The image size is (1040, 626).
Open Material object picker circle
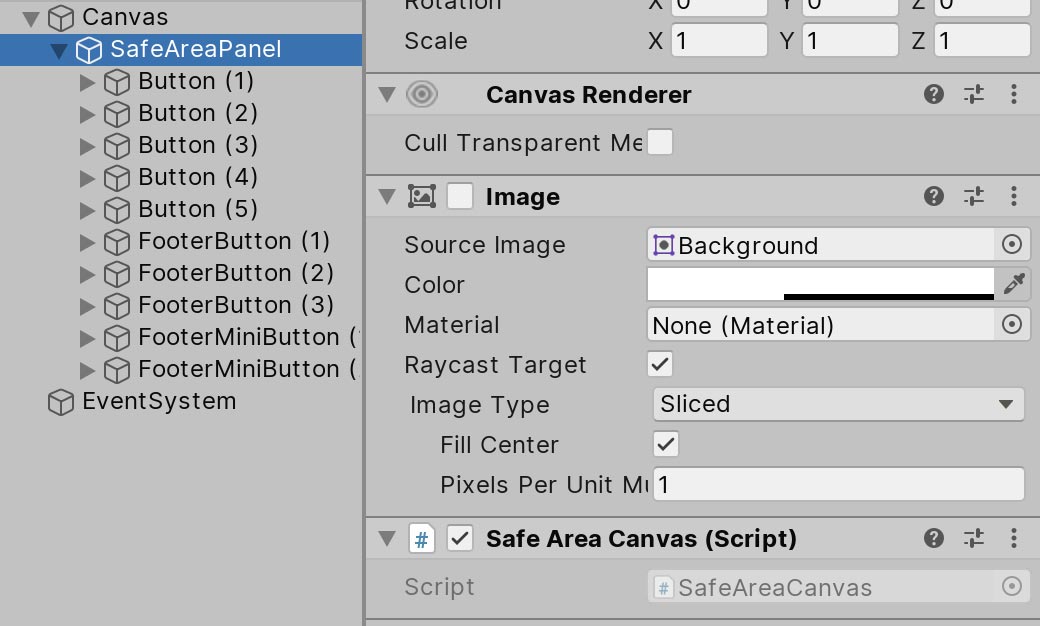(x=1012, y=325)
